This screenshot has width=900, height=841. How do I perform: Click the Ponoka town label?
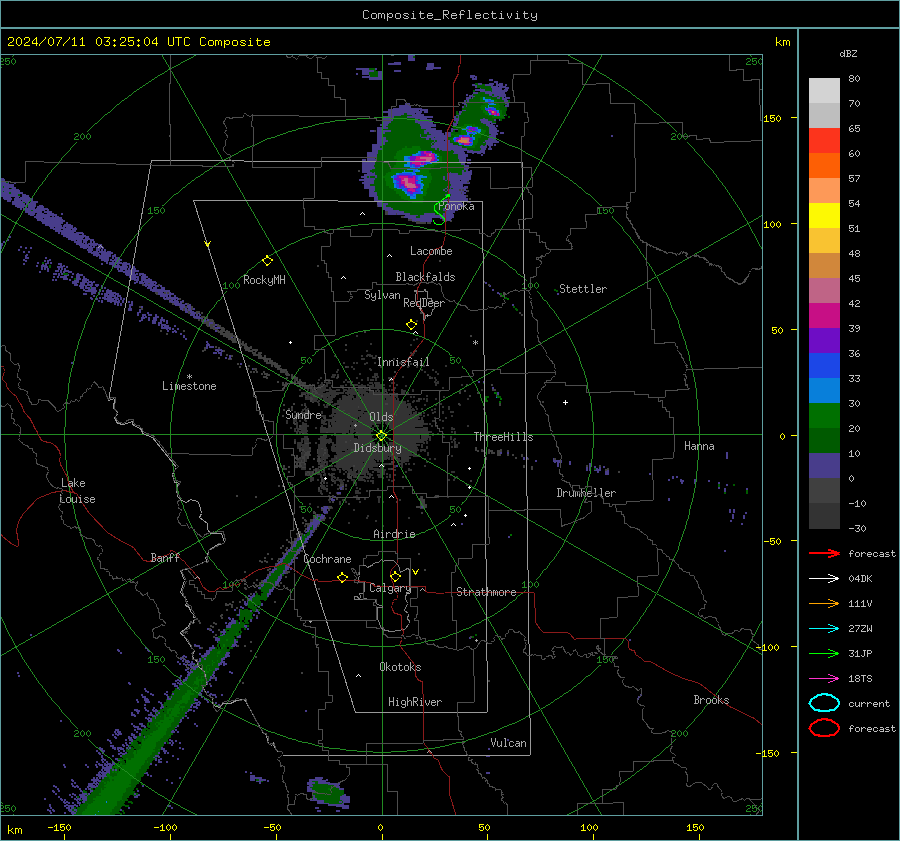pyautogui.click(x=457, y=207)
